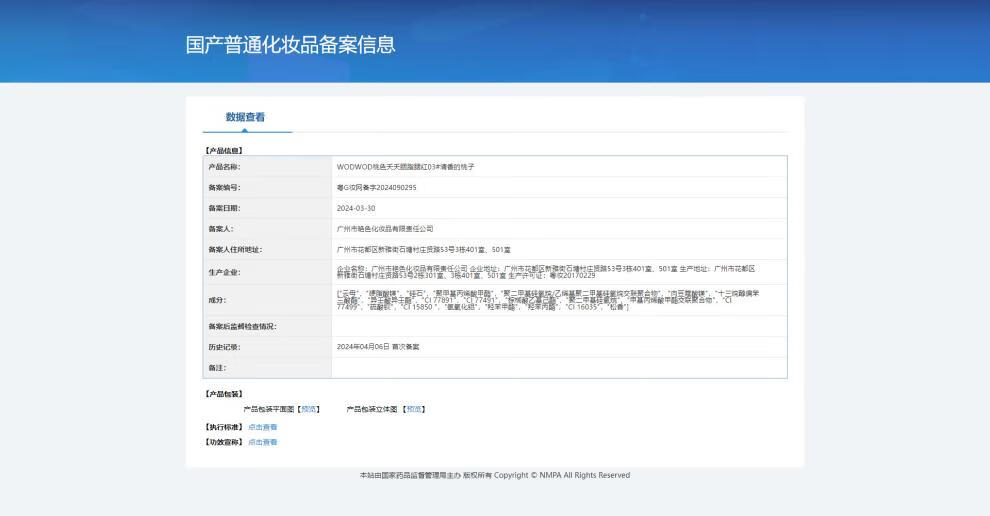This screenshot has width=990, height=516.
Task: Click the 产品包装立体图 label text
Action: (x=372, y=409)
